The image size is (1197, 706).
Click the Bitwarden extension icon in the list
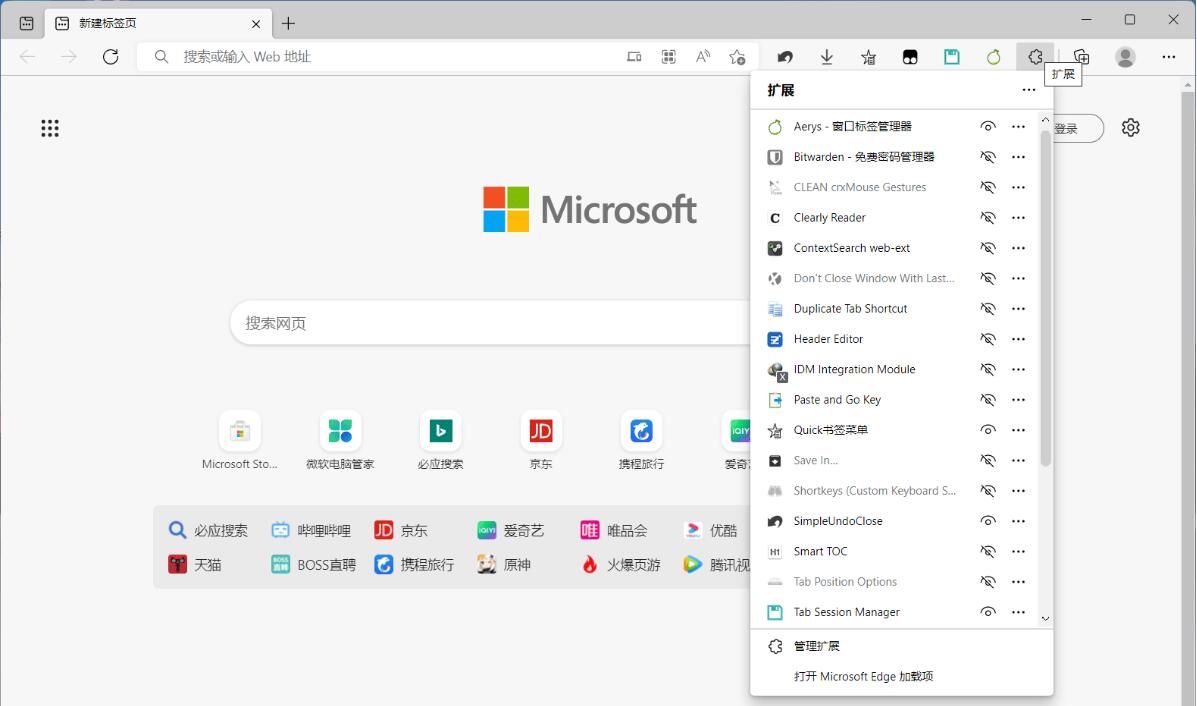(x=775, y=157)
